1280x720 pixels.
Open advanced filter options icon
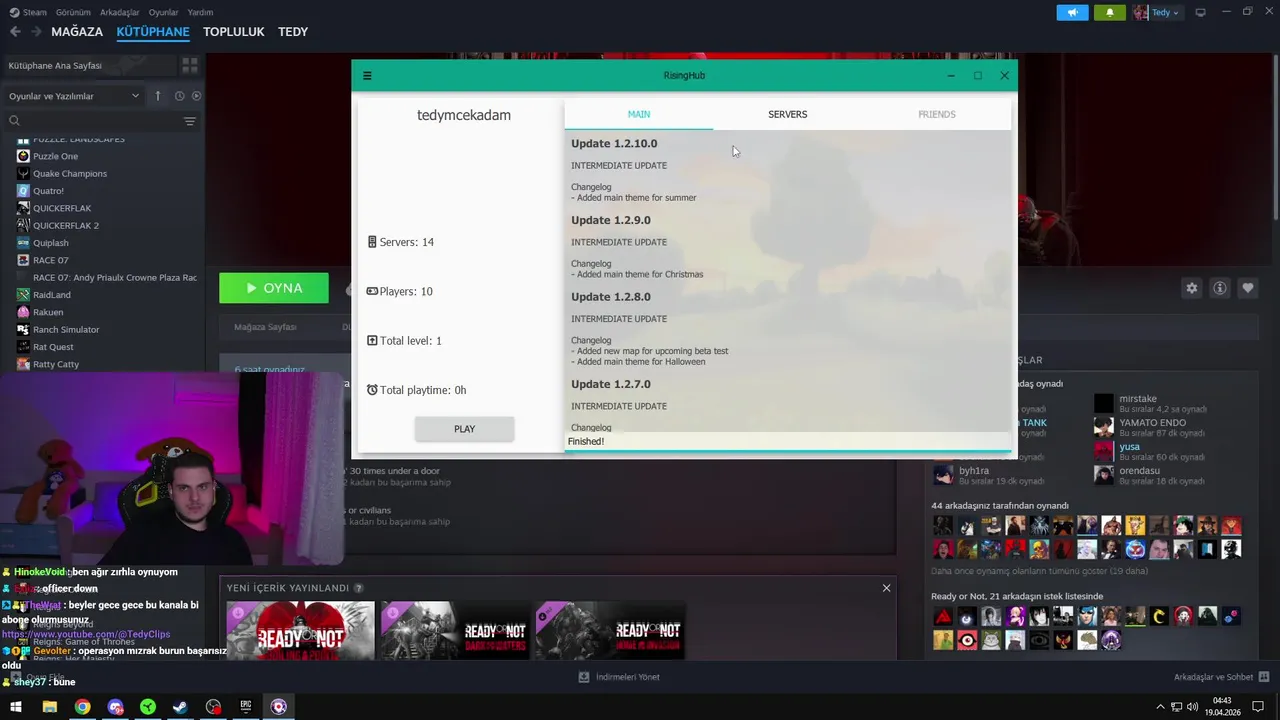point(190,121)
